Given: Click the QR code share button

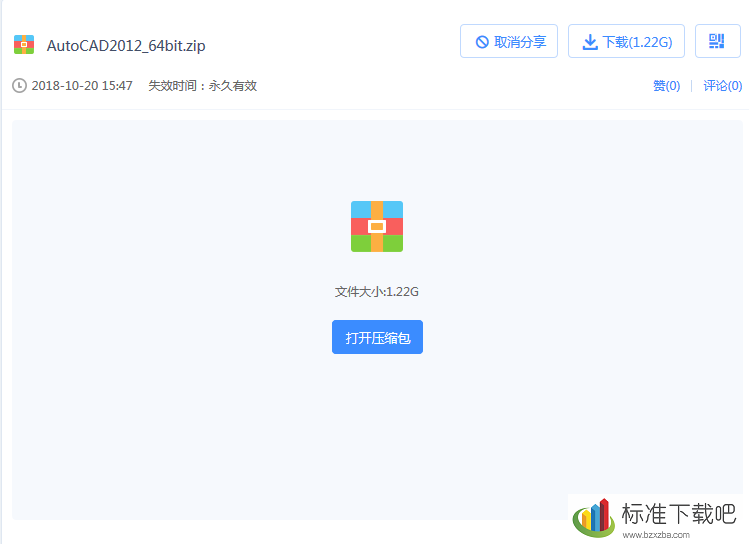Looking at the screenshot, I should pyautogui.click(x=717, y=41).
